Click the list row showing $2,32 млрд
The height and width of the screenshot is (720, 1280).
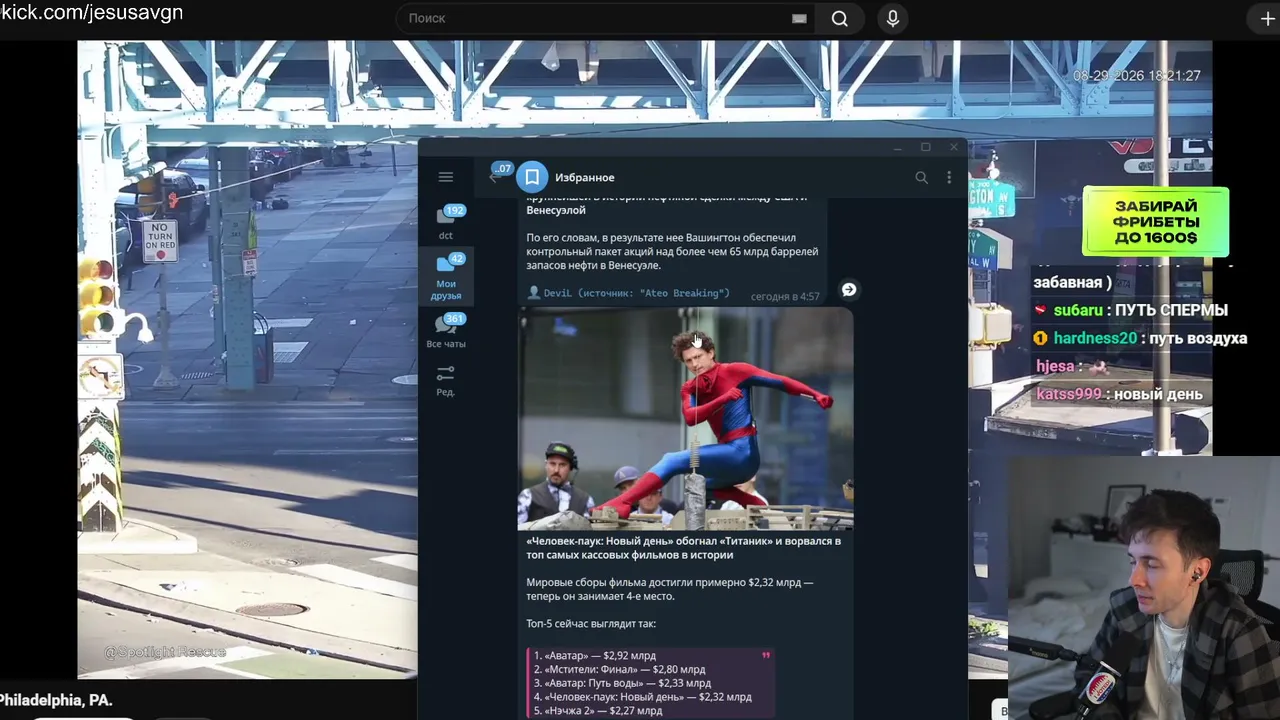point(642,697)
